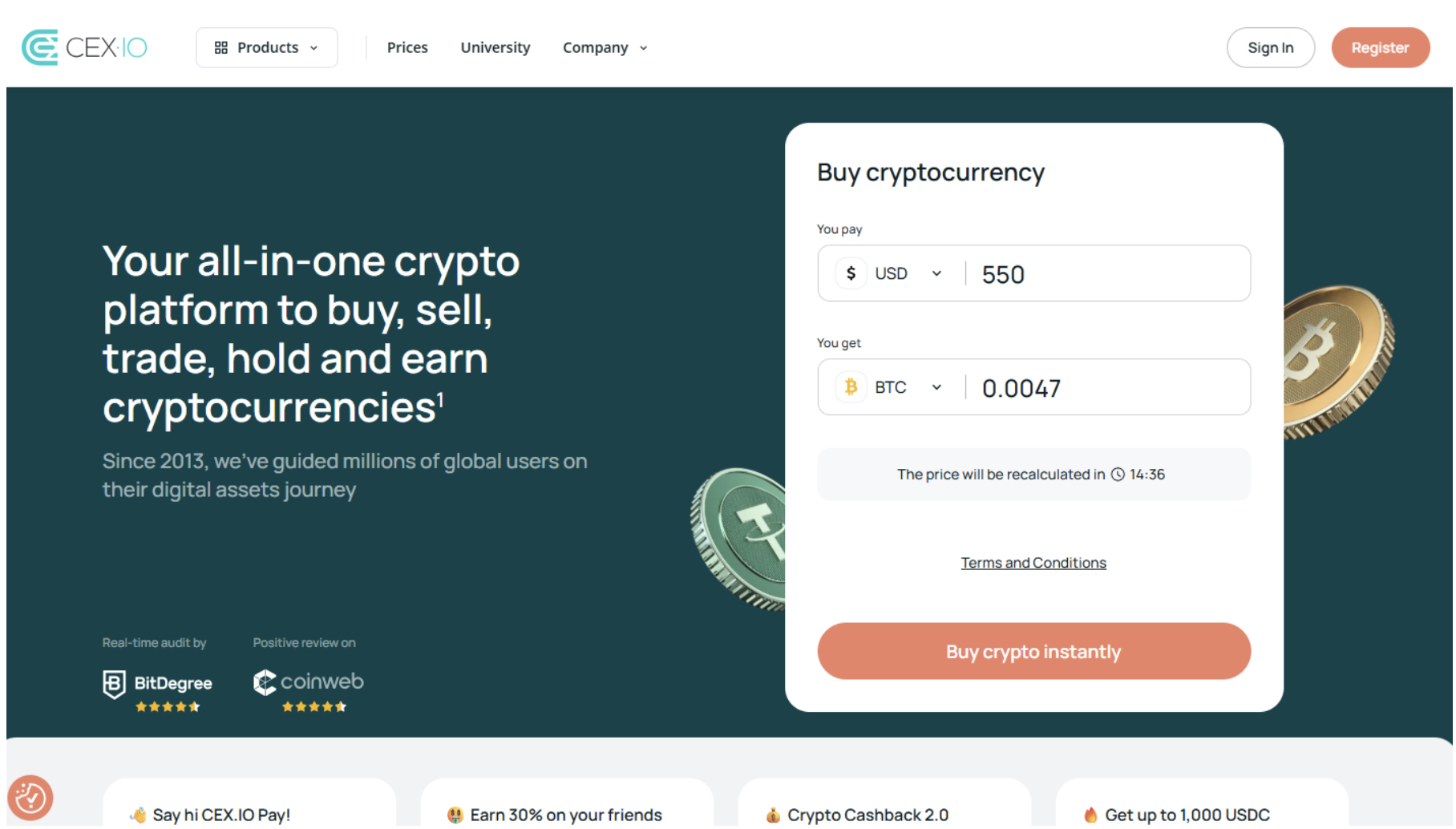Image resolution: width=1456 pixels, height=829 pixels.
Task: Click the BitDegree shield logo
Action: tap(115, 684)
